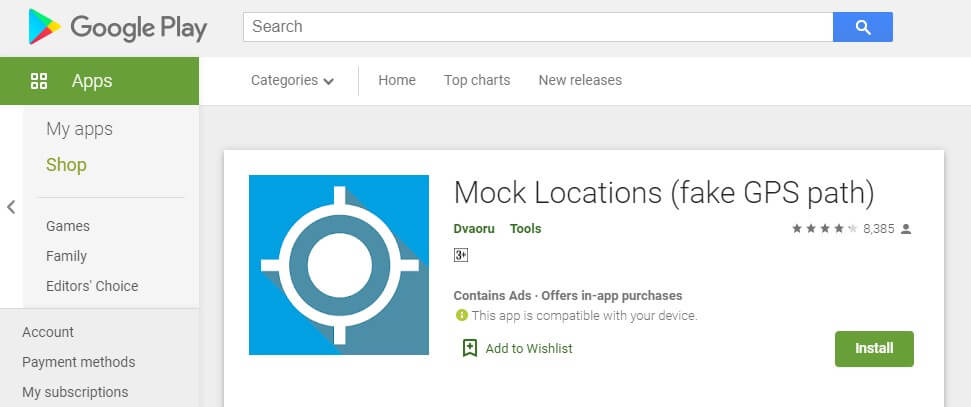Screen dimensions: 971x407
Task: Go to Family in the sidebar
Action: pyautogui.click(x=66, y=256)
